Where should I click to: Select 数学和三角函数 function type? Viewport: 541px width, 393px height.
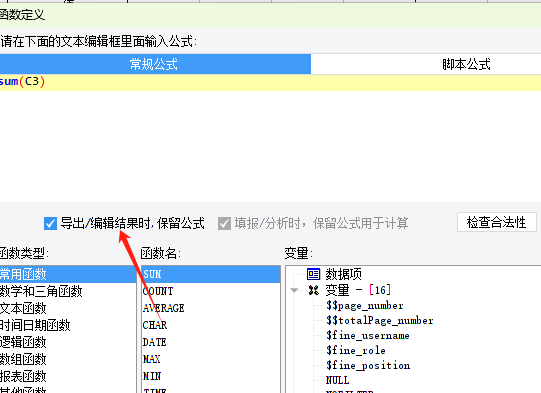(68, 291)
